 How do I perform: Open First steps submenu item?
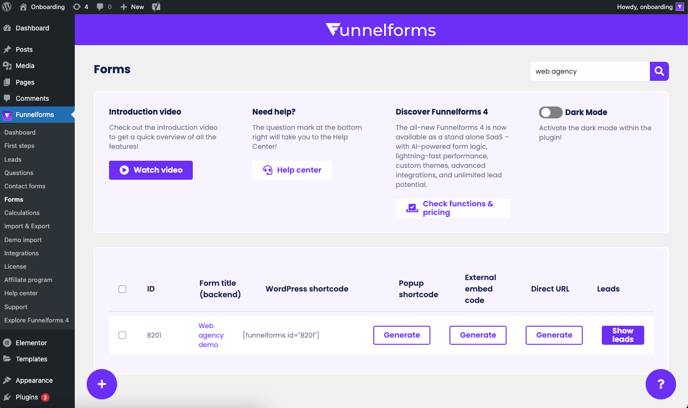(x=19, y=146)
